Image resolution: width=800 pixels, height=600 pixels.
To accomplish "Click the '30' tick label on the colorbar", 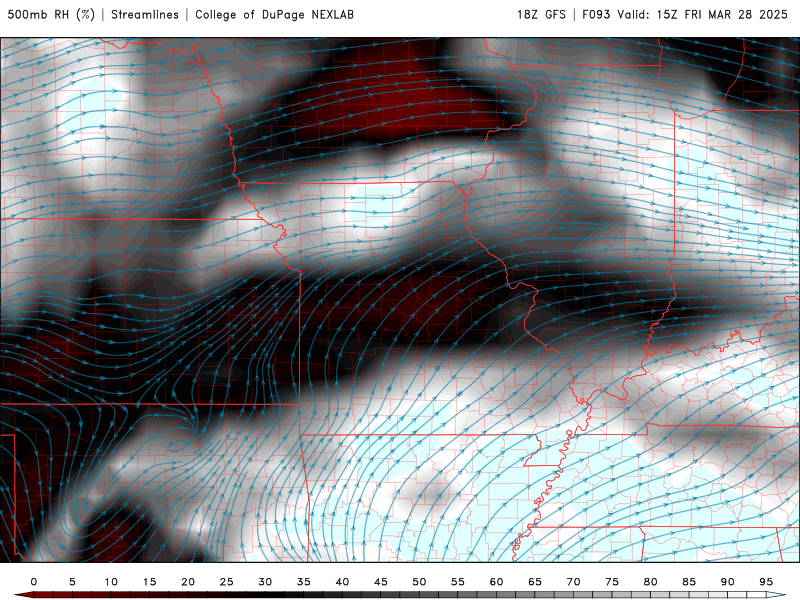I will [265, 582].
